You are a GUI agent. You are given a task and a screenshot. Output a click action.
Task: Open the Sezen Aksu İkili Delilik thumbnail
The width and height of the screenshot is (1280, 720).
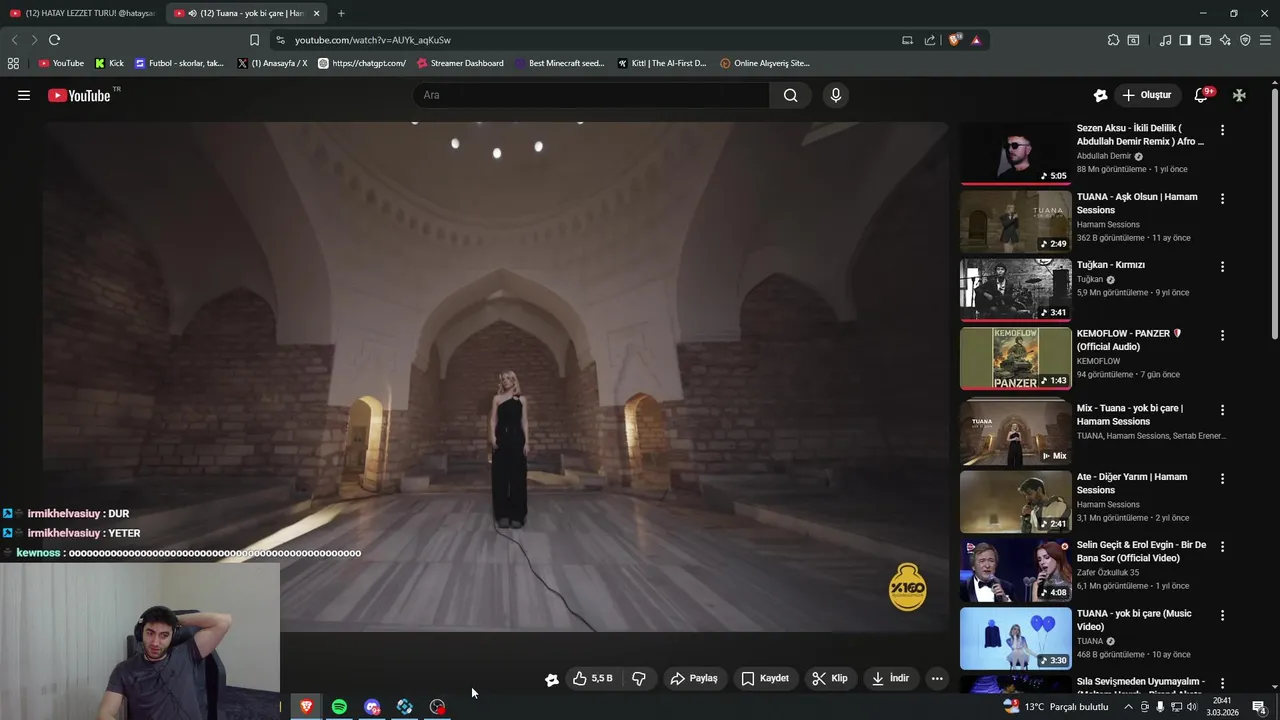1015,153
